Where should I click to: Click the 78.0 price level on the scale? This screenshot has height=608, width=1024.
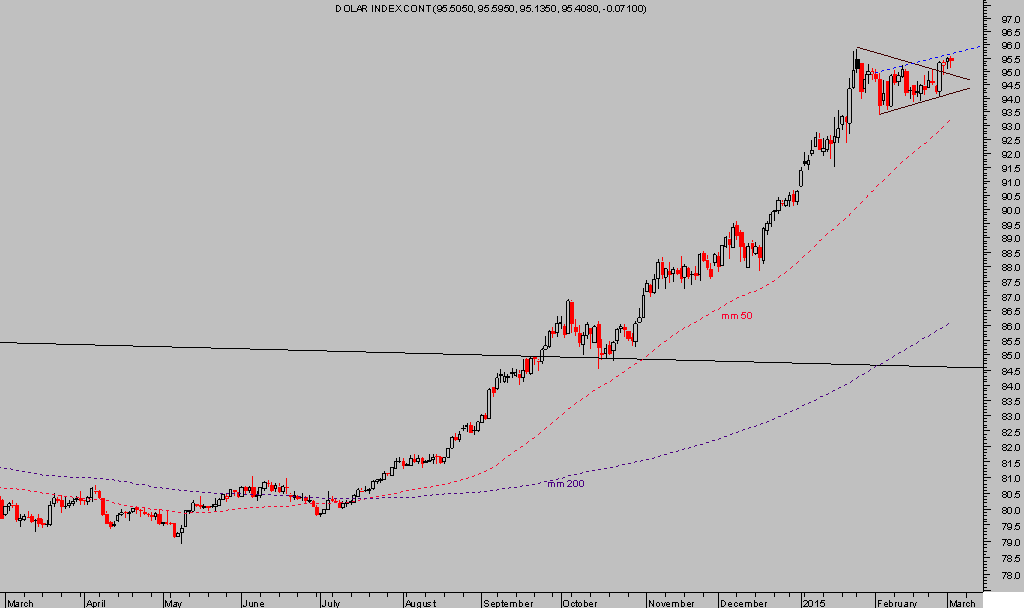pyautogui.click(x=1009, y=577)
